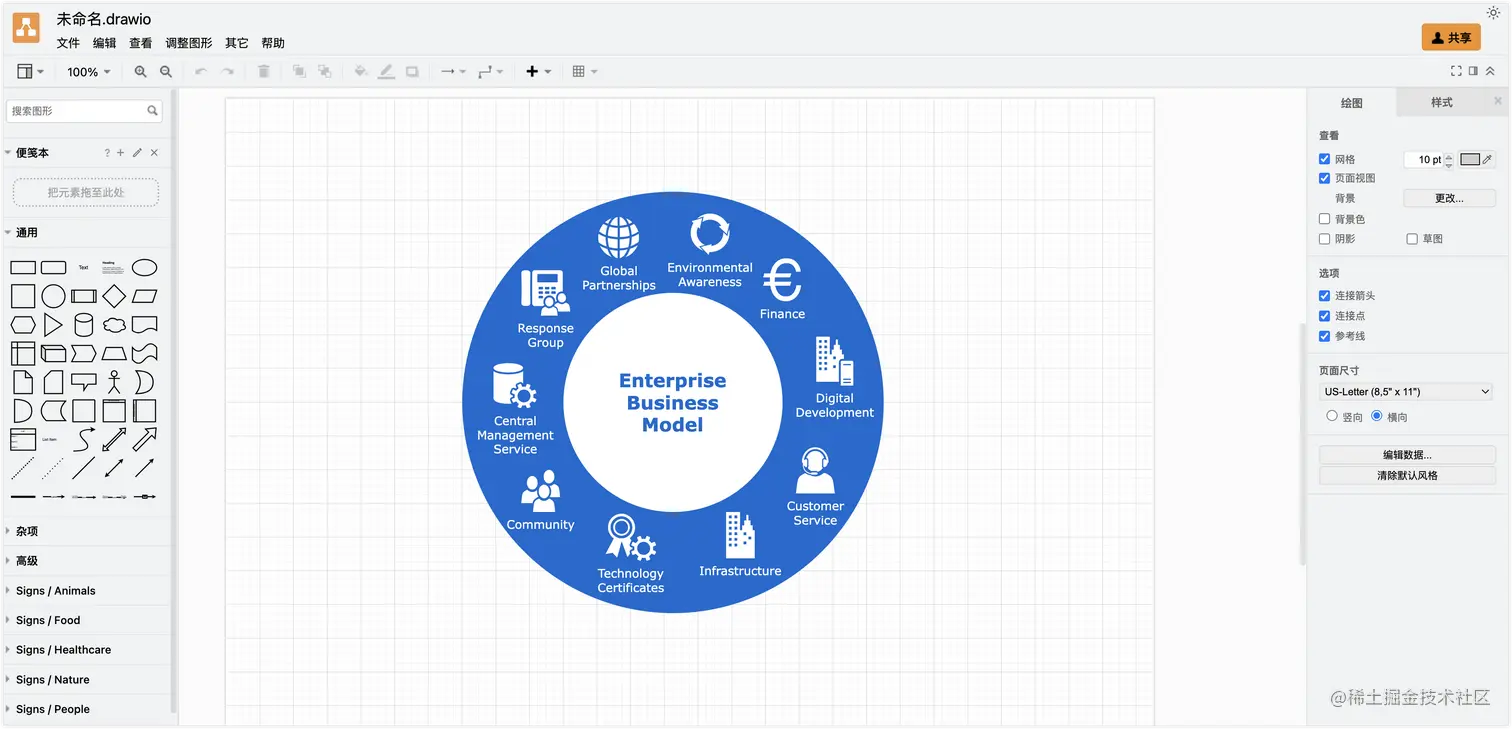
Task: Select the ellipse shape in General palette
Action: (145, 267)
